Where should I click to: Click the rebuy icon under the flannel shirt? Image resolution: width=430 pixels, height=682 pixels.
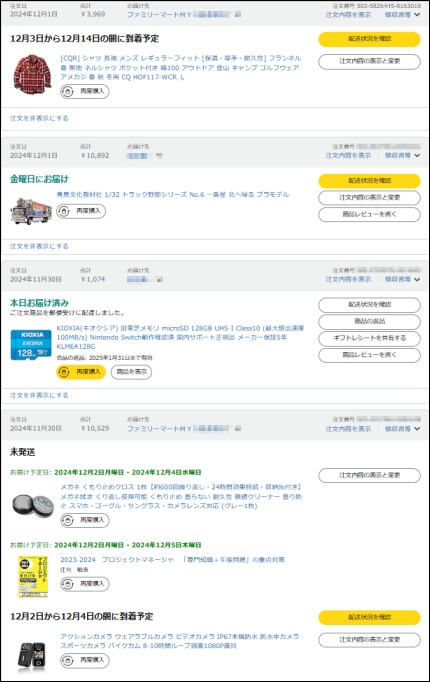[68, 91]
